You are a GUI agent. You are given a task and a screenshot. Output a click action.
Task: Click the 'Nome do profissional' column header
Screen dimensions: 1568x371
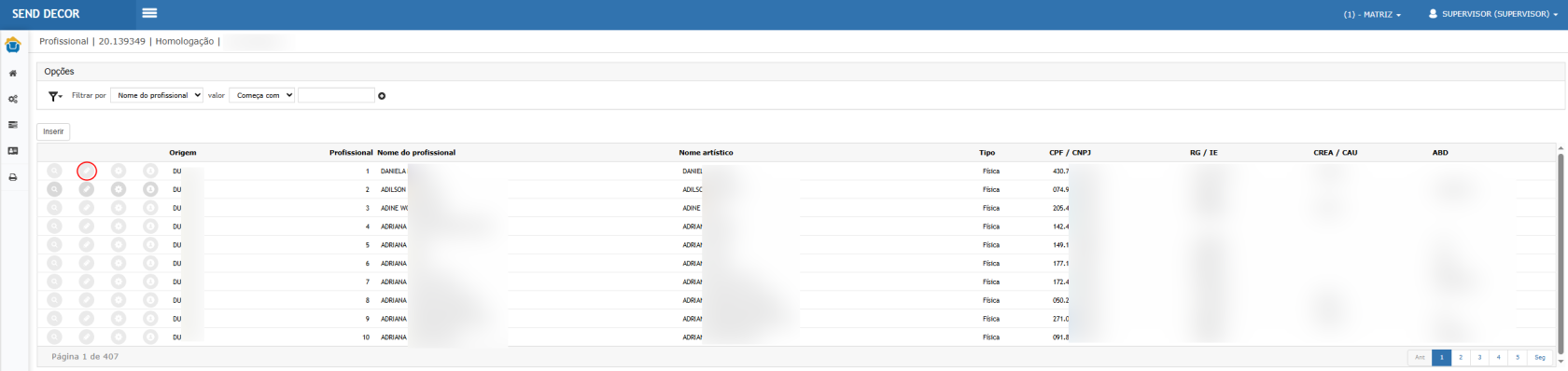pos(416,153)
